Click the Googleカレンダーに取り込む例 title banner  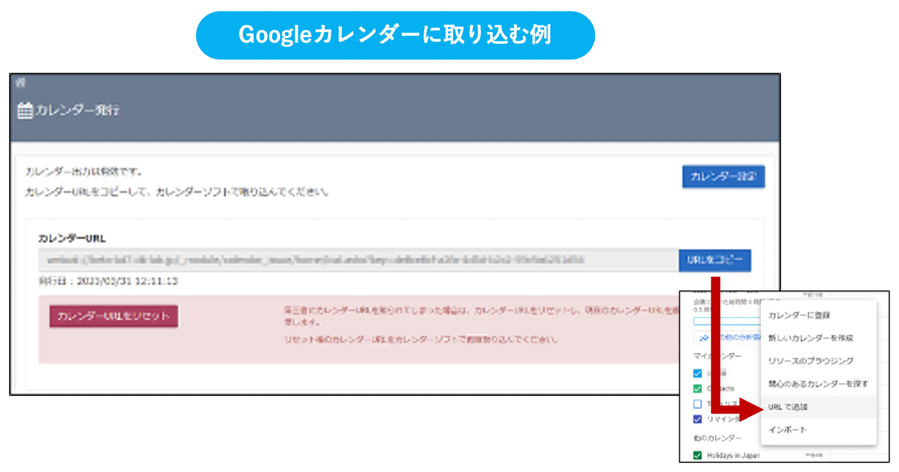click(396, 35)
